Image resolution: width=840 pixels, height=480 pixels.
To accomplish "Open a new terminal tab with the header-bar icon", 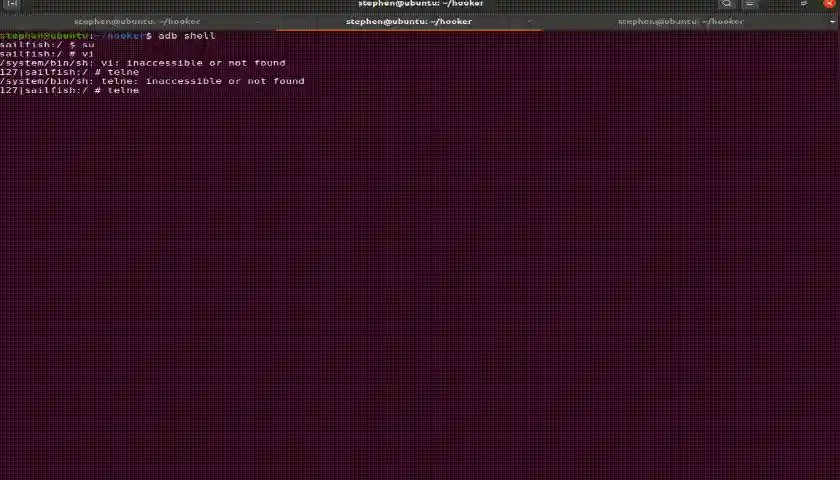I will (x=12, y=4).
